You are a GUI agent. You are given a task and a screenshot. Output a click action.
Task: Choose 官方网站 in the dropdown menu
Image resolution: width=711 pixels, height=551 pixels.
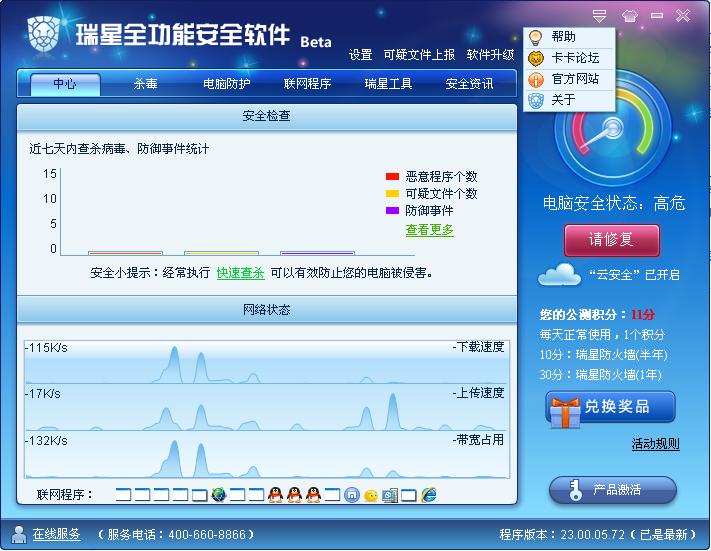569,79
